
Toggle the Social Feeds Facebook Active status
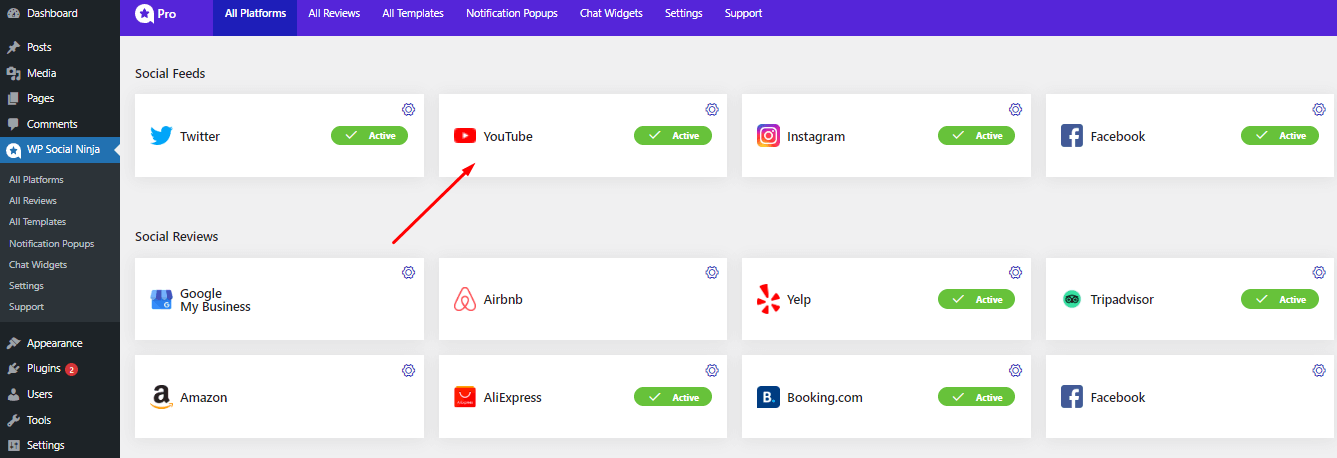[x=1280, y=135]
